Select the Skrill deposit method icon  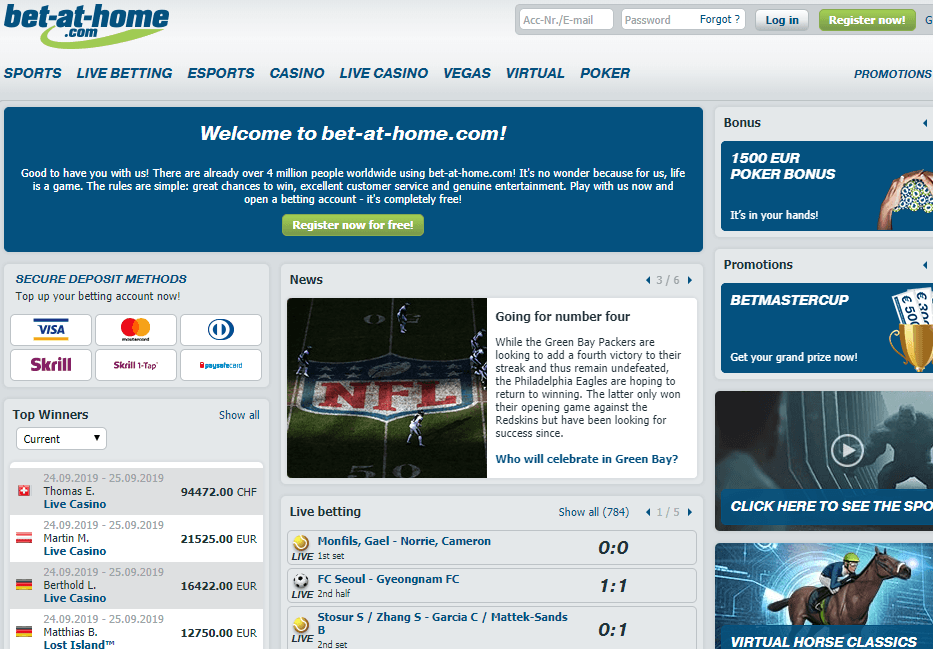[x=51, y=365]
